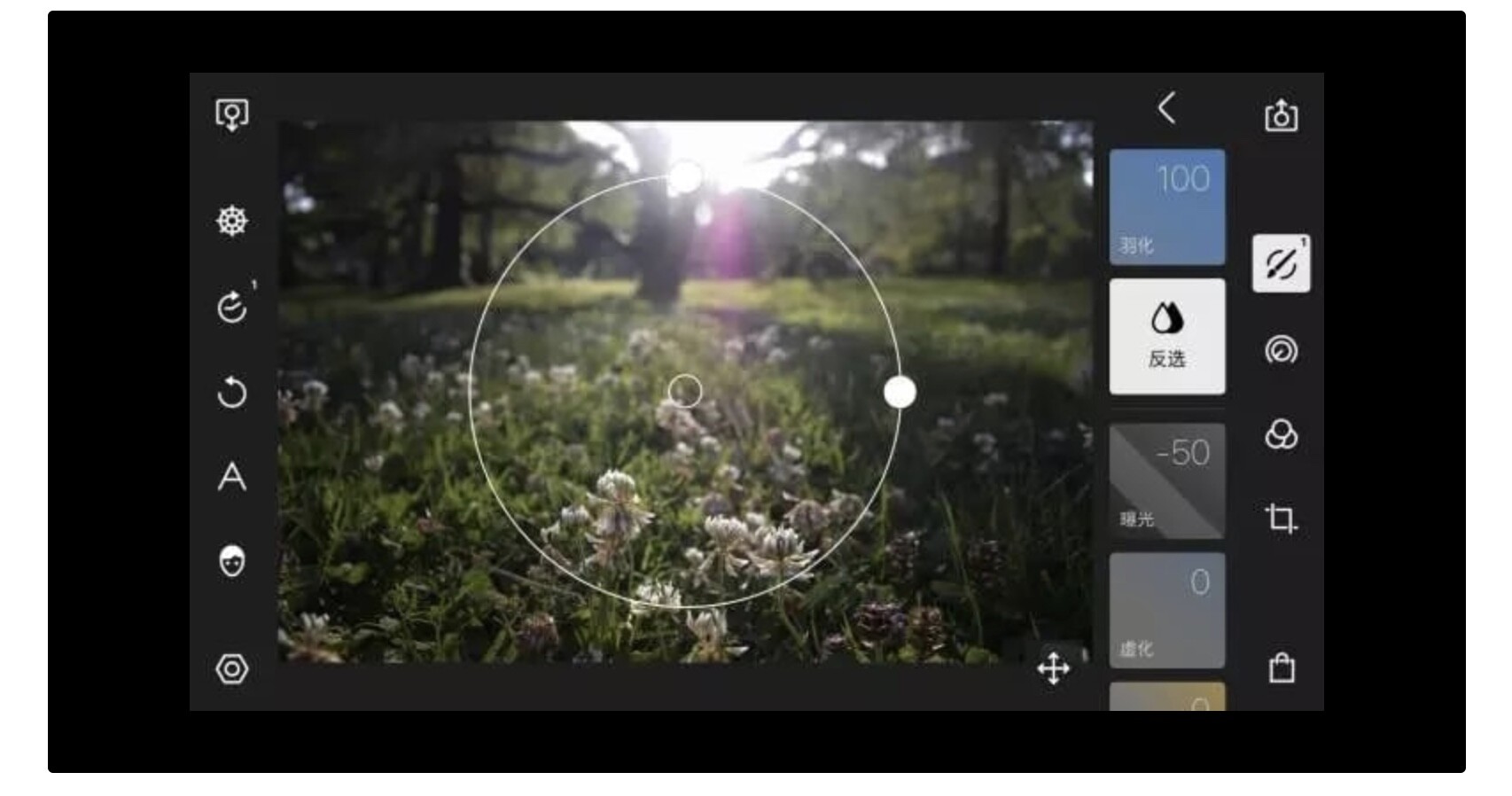Image resolution: width=1512 pixels, height=796 pixels.
Task: Open the face retouch tool icon
Action: (x=232, y=561)
